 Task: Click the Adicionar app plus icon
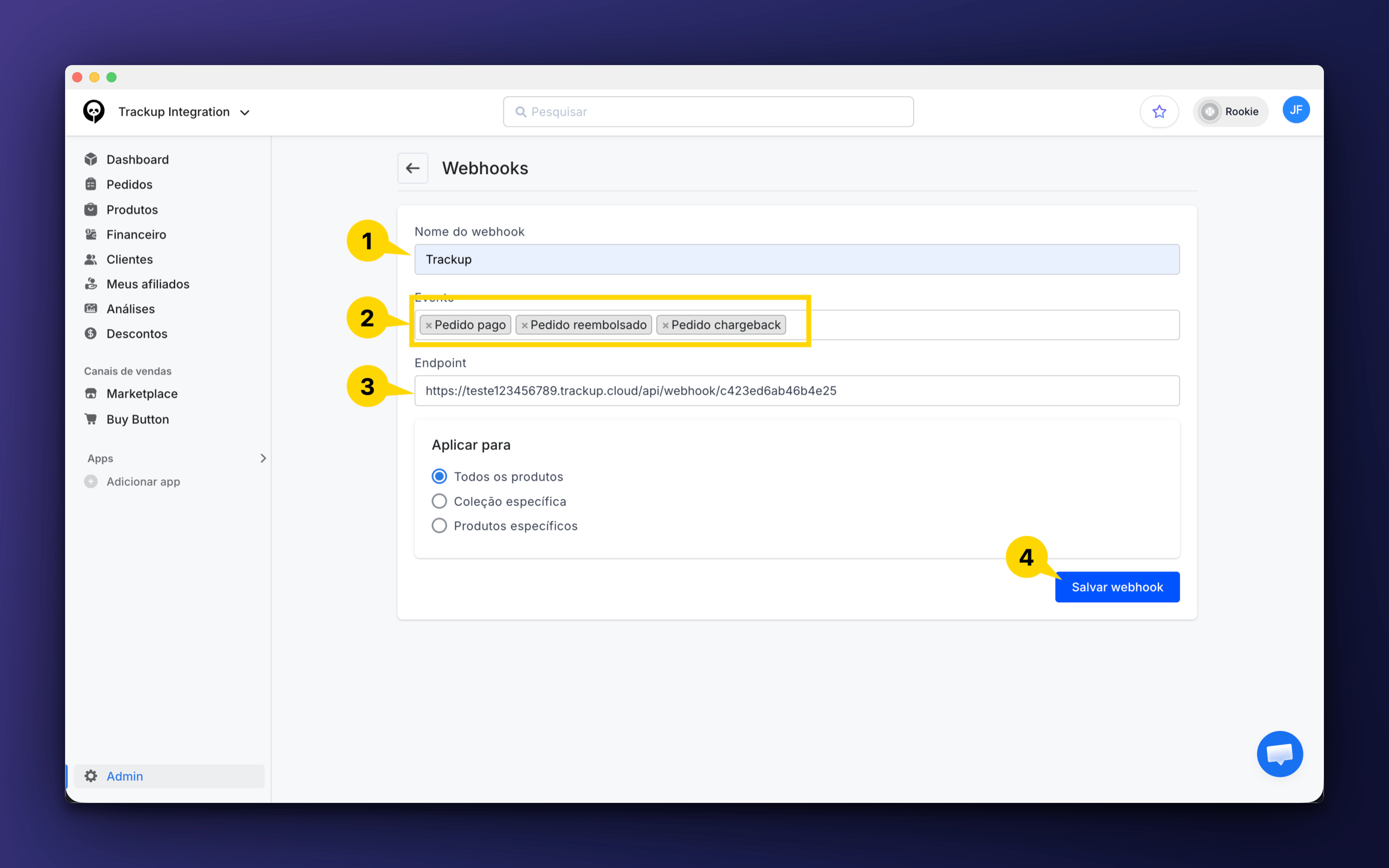tap(91, 481)
